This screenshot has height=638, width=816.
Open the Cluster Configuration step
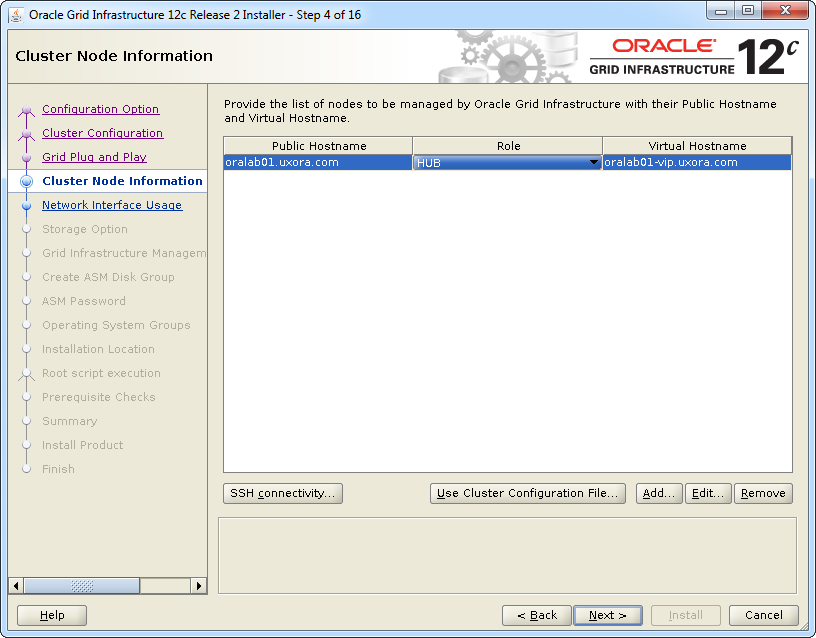point(102,133)
